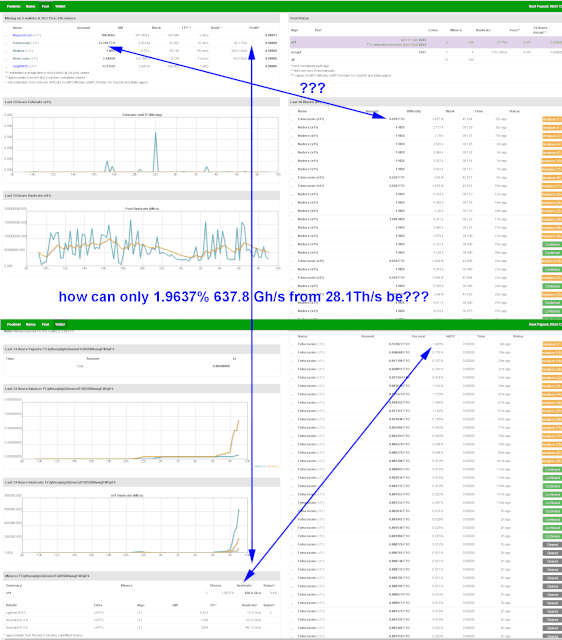This screenshot has width=562, height=640.
Task: Open Wallet in upper page navigation bar
Action: [x=60, y=7]
